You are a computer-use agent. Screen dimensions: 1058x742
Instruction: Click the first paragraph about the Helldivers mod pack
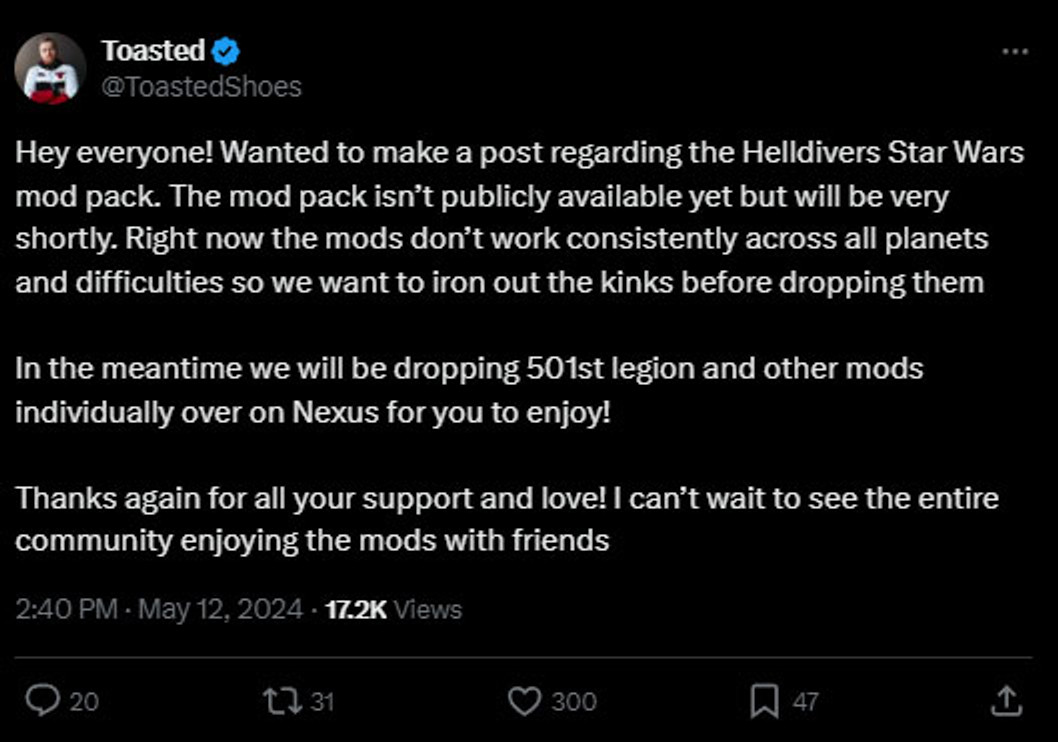520,217
